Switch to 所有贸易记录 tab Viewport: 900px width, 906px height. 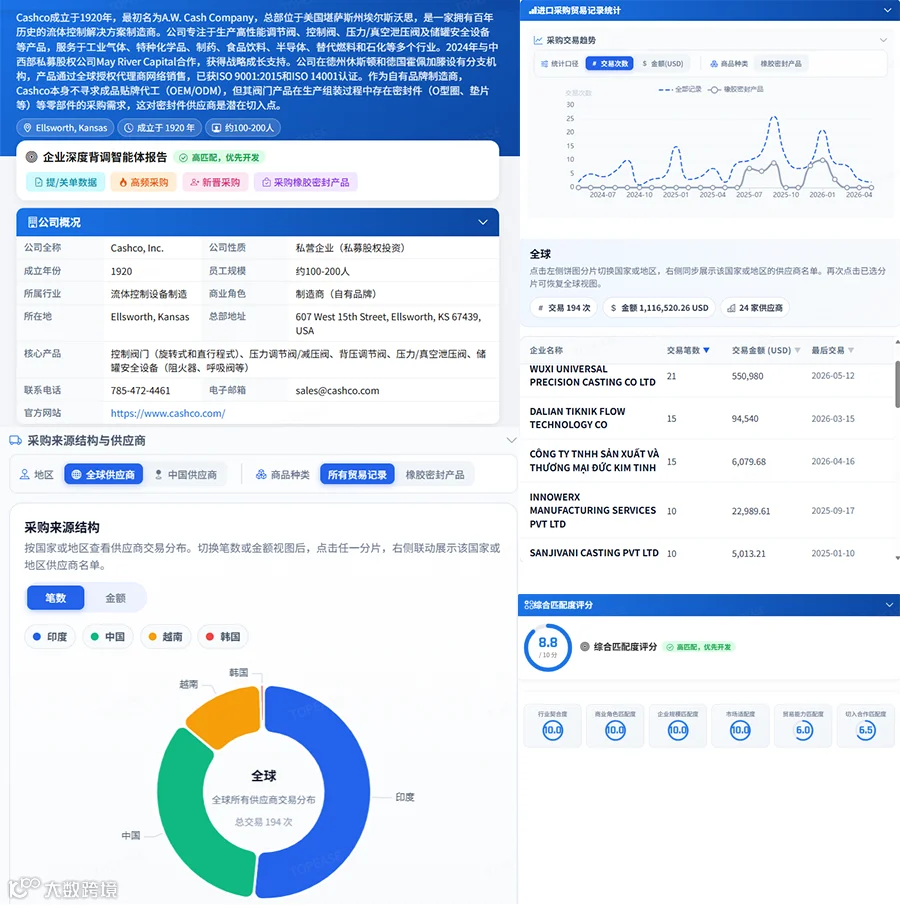[x=357, y=475]
